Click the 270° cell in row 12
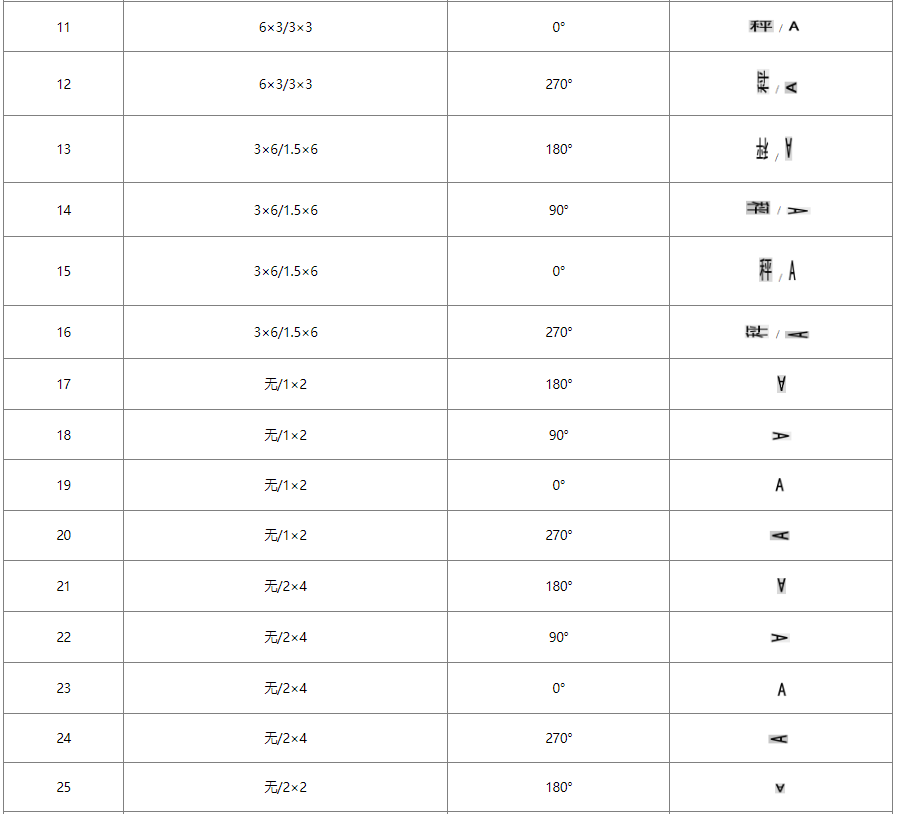 pos(558,84)
